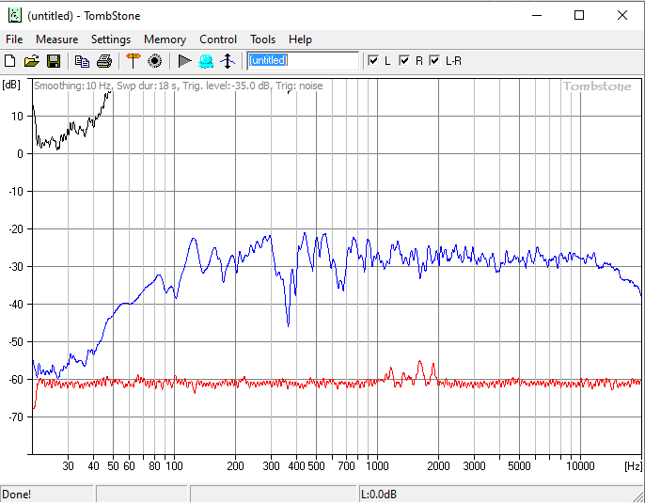The width and height of the screenshot is (645, 504).
Task: Click the New document icon
Action: click(10, 61)
